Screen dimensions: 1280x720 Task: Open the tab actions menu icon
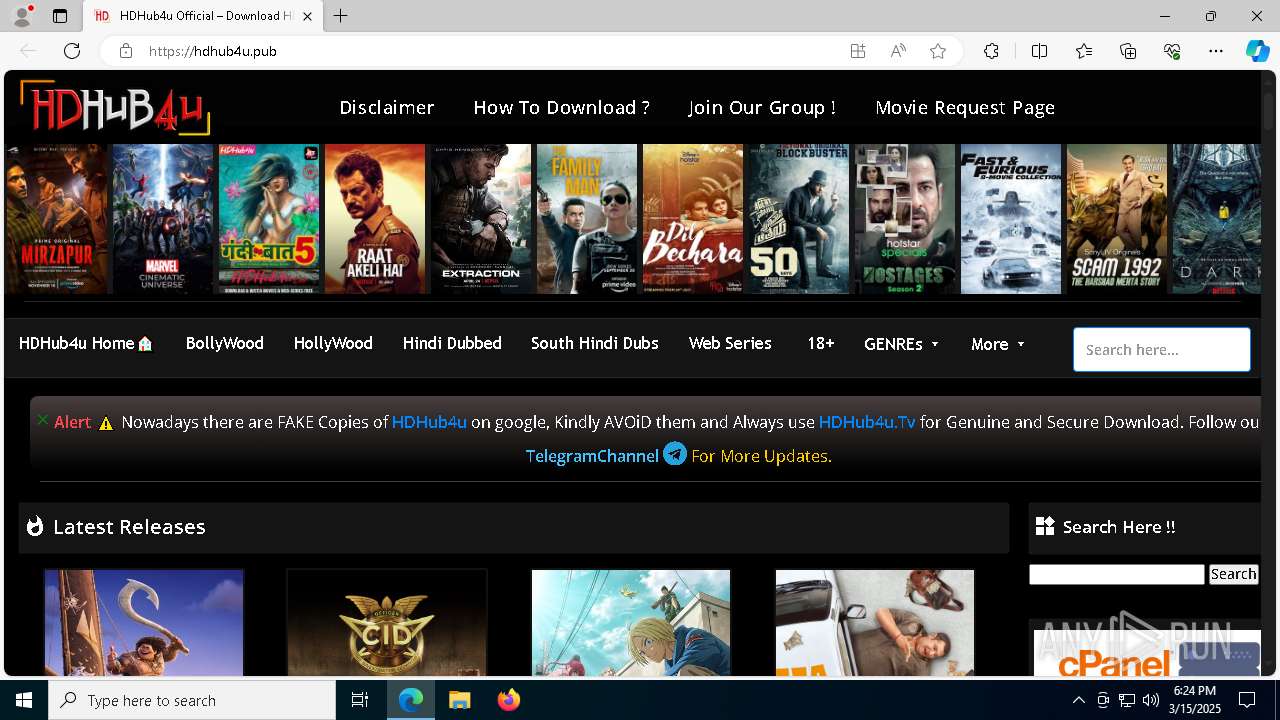(60, 16)
